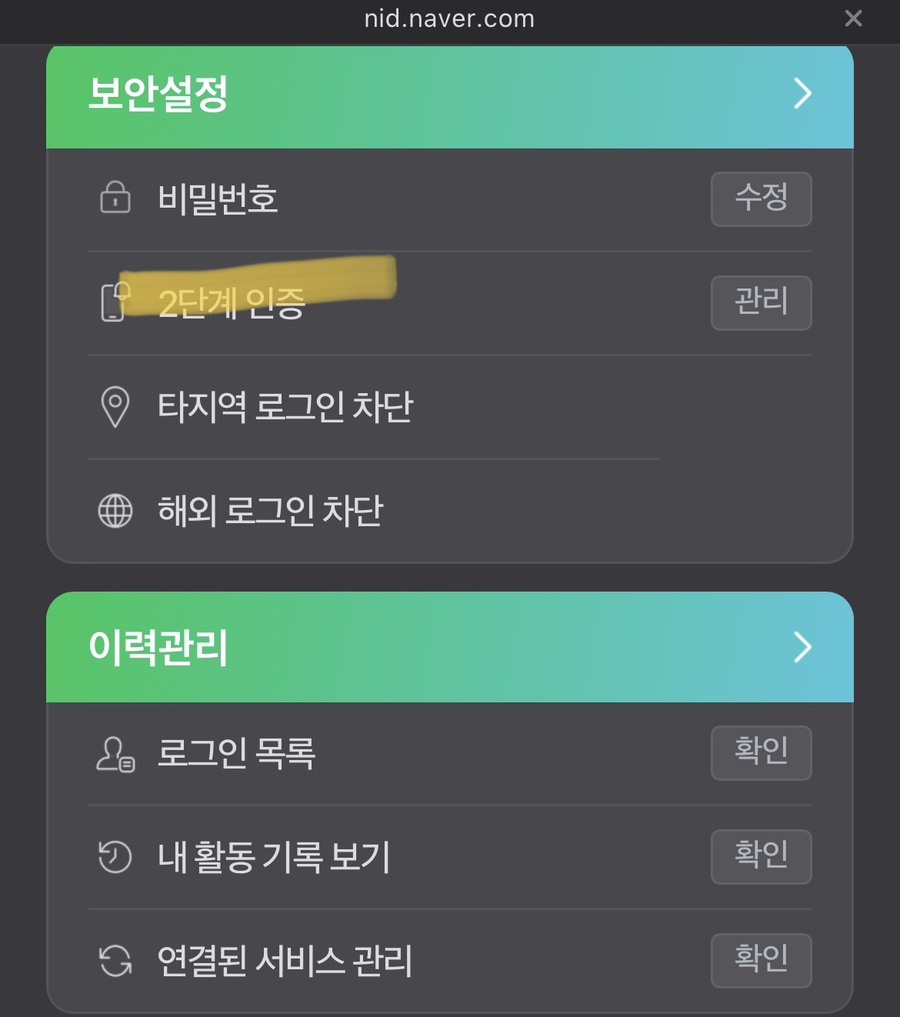Expand 이력관리 using its chevron arrow

pos(803,647)
